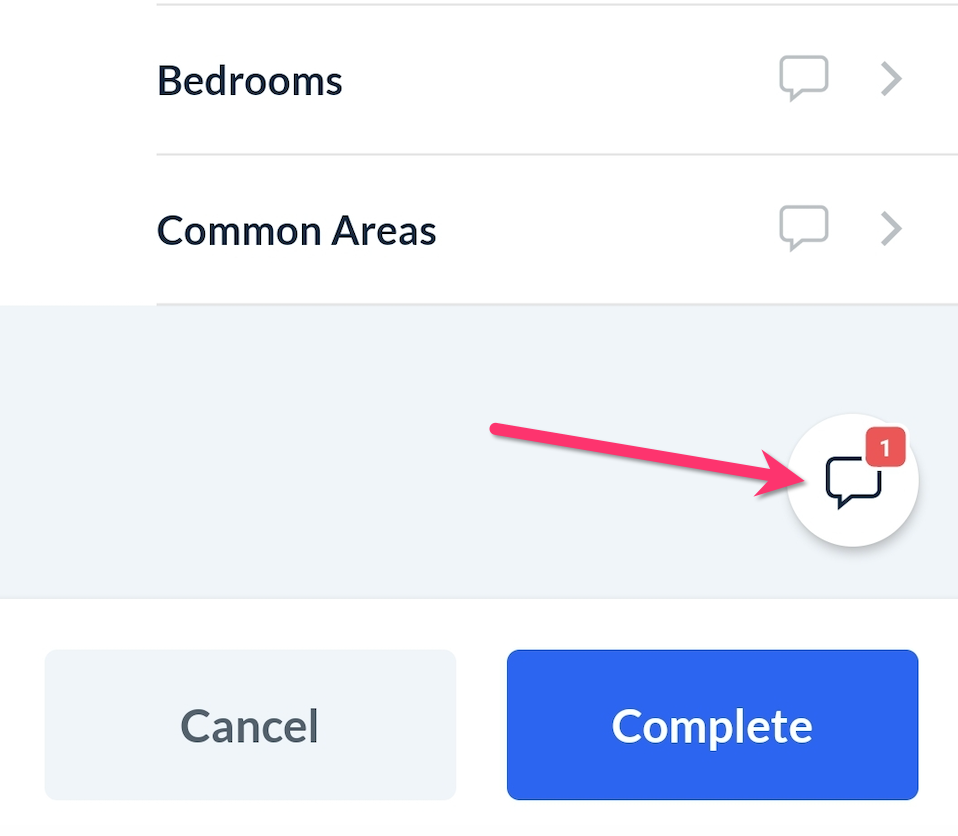Click the red notification badge showing 1
Image resolution: width=958 pixels, height=836 pixels.
click(885, 448)
